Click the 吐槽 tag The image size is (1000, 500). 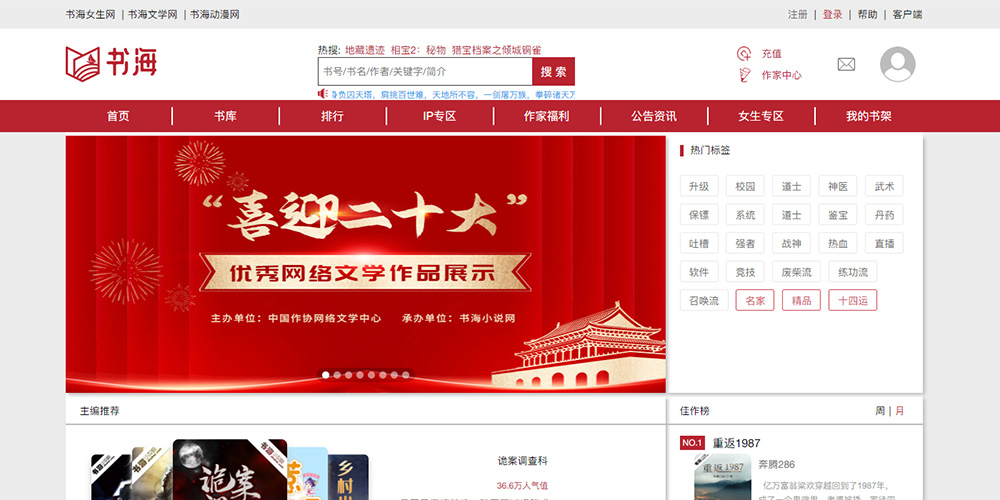[699, 243]
